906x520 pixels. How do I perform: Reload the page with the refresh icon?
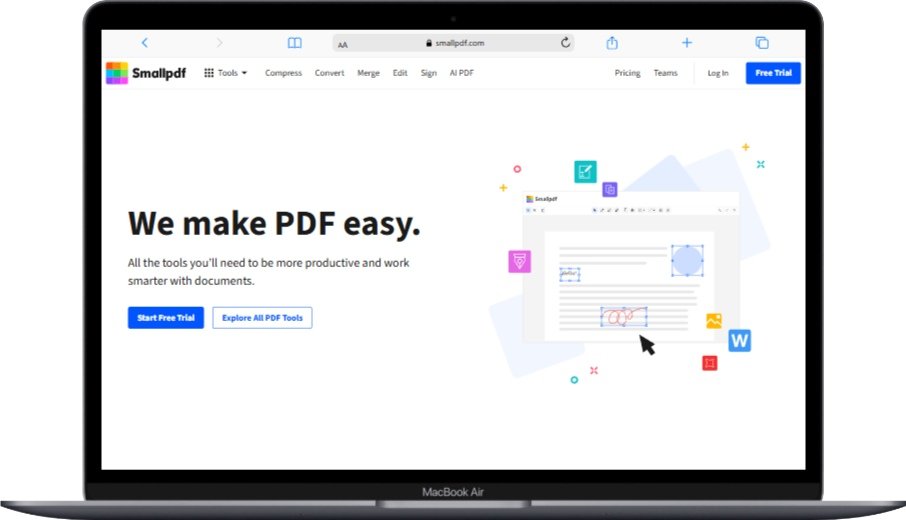tap(565, 42)
